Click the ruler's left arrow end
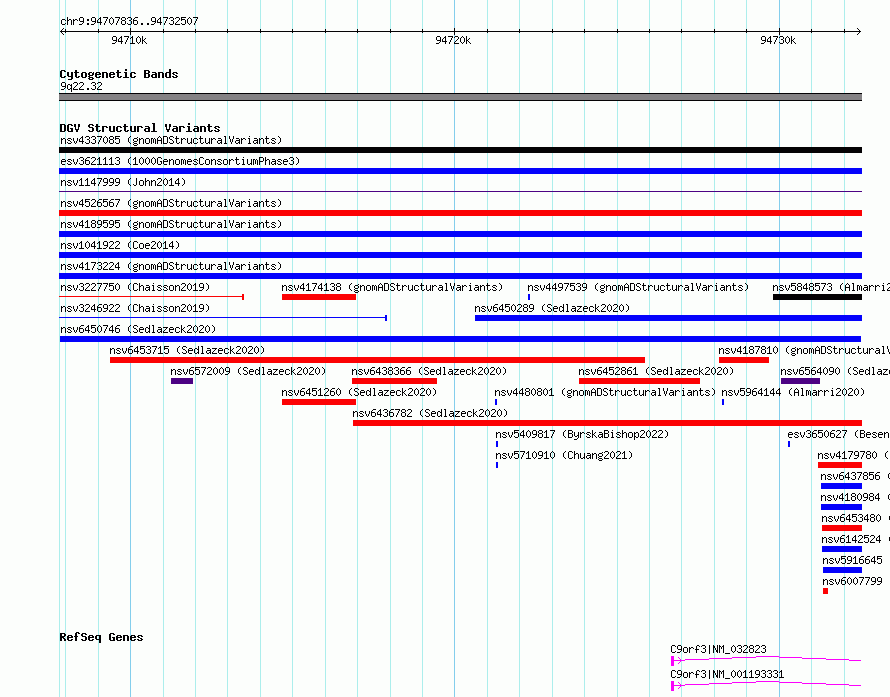This screenshot has width=890, height=697. [x=62, y=31]
